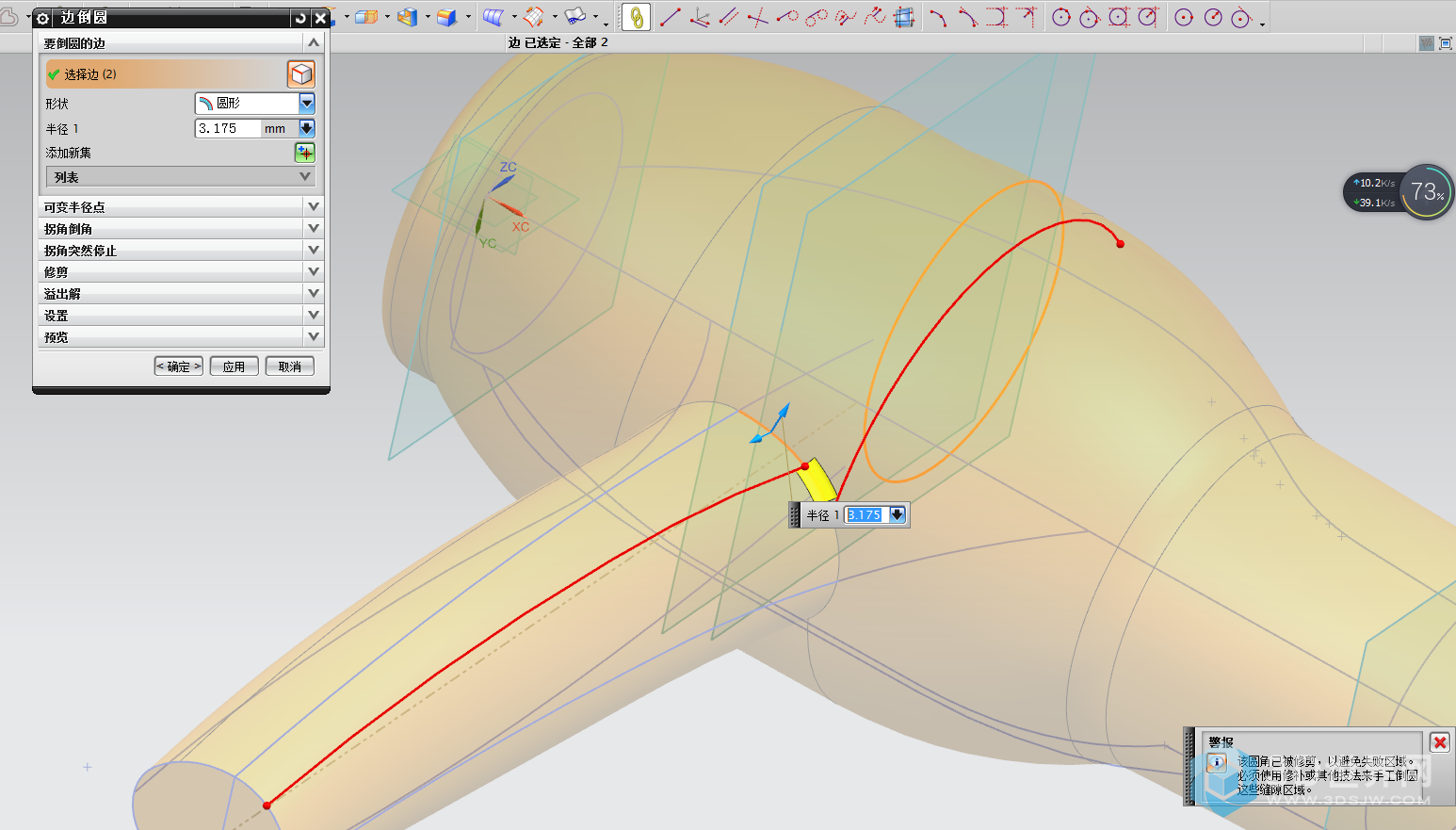
Task: Activate the 选择边 (2) selection row
Action: point(164,73)
